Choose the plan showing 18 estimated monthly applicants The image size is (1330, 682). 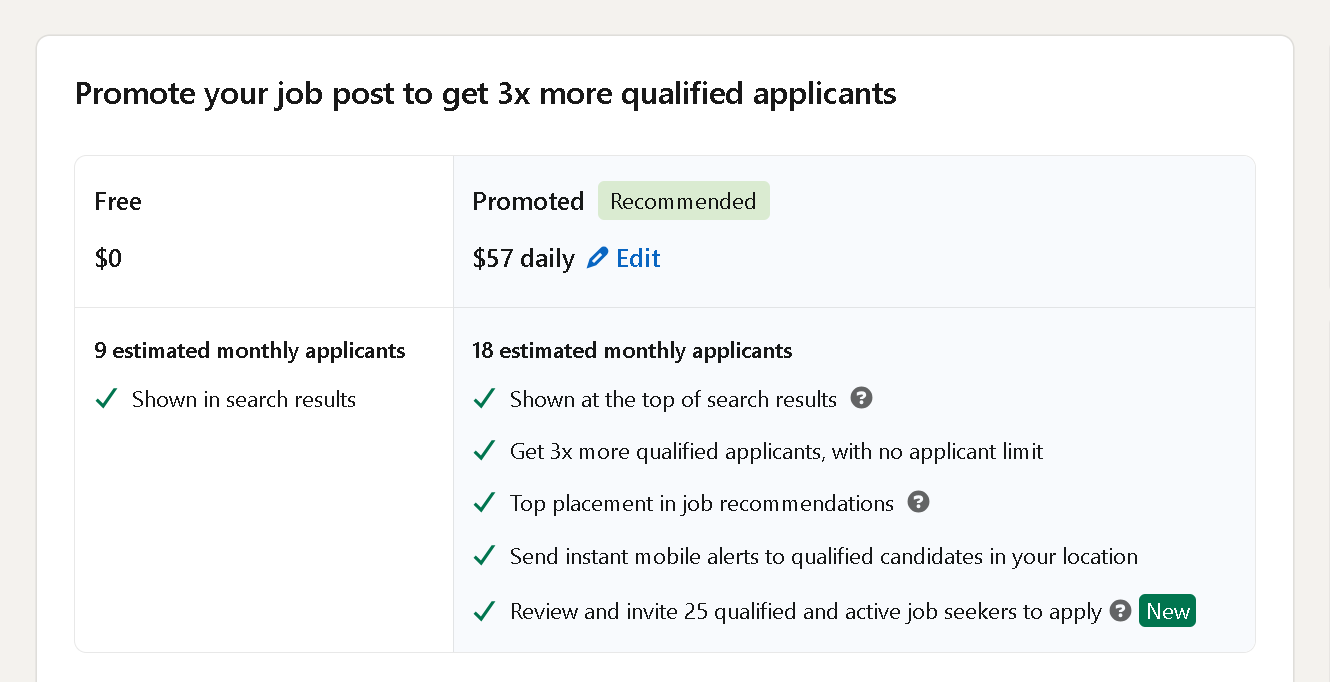[x=632, y=350]
